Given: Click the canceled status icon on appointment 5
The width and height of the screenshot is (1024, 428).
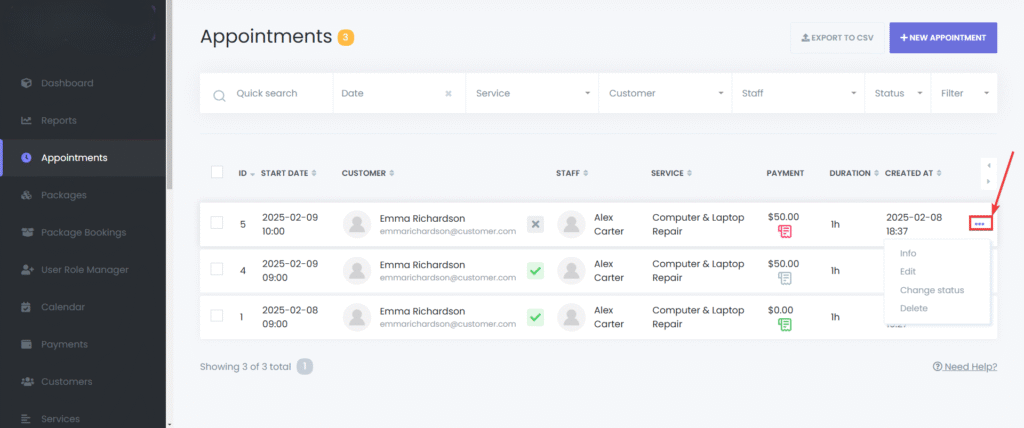Looking at the screenshot, I should click(535, 224).
